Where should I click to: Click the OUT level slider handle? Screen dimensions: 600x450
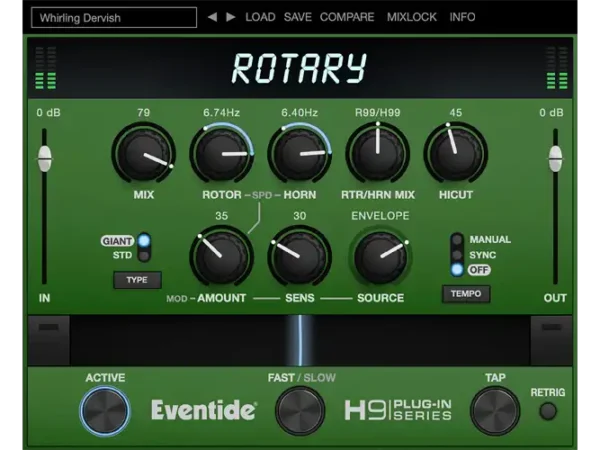pyautogui.click(x=555, y=159)
